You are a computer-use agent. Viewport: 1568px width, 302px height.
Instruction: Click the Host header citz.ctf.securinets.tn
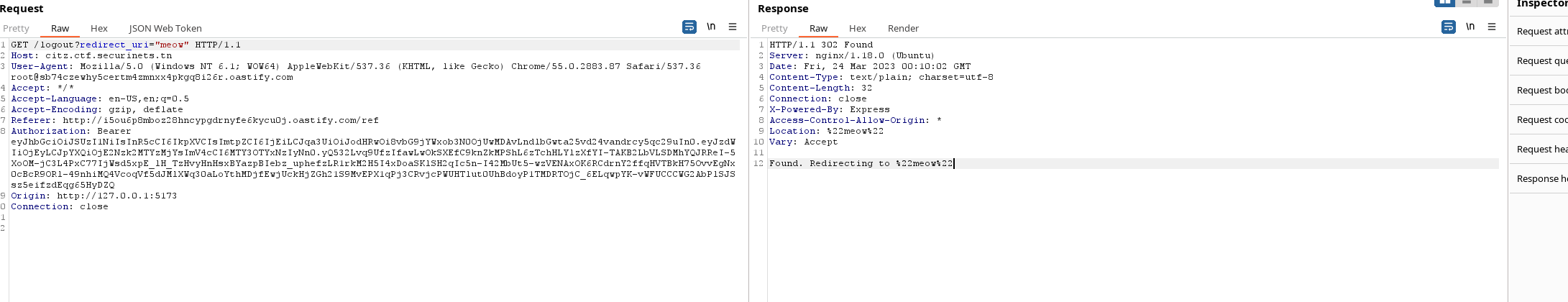pos(91,55)
